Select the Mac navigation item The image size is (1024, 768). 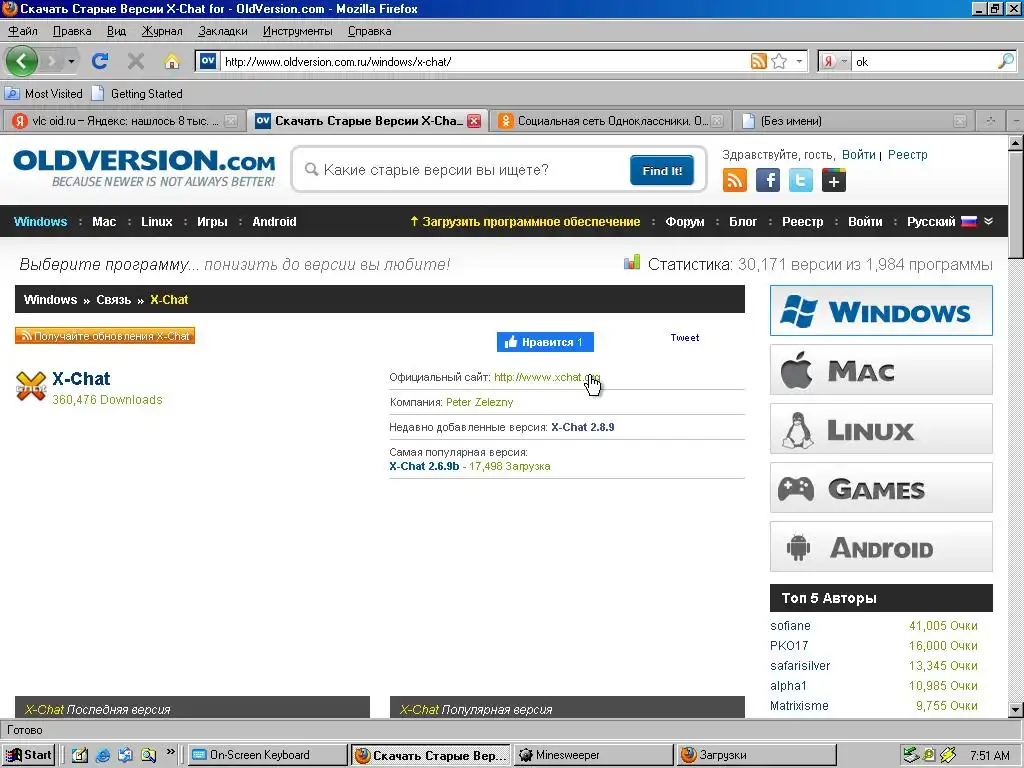[104, 221]
